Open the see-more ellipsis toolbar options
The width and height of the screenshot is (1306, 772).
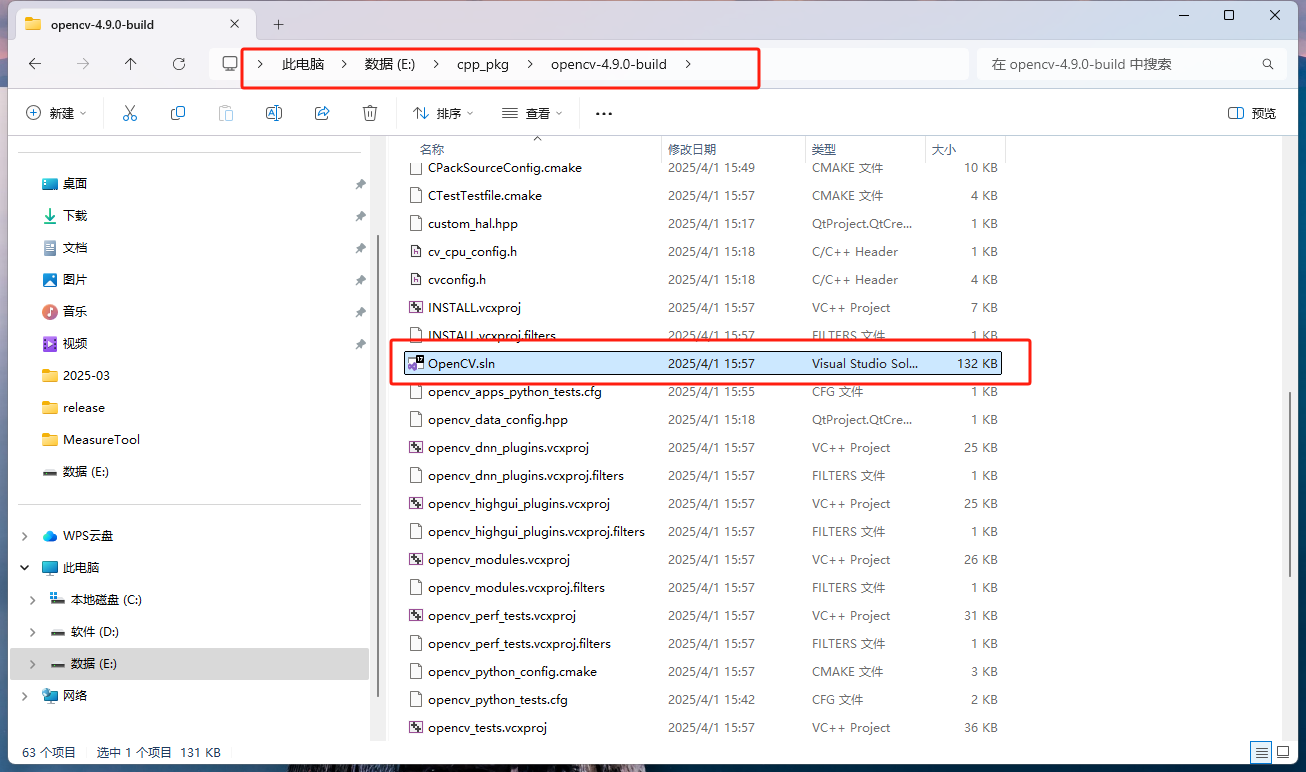click(603, 112)
